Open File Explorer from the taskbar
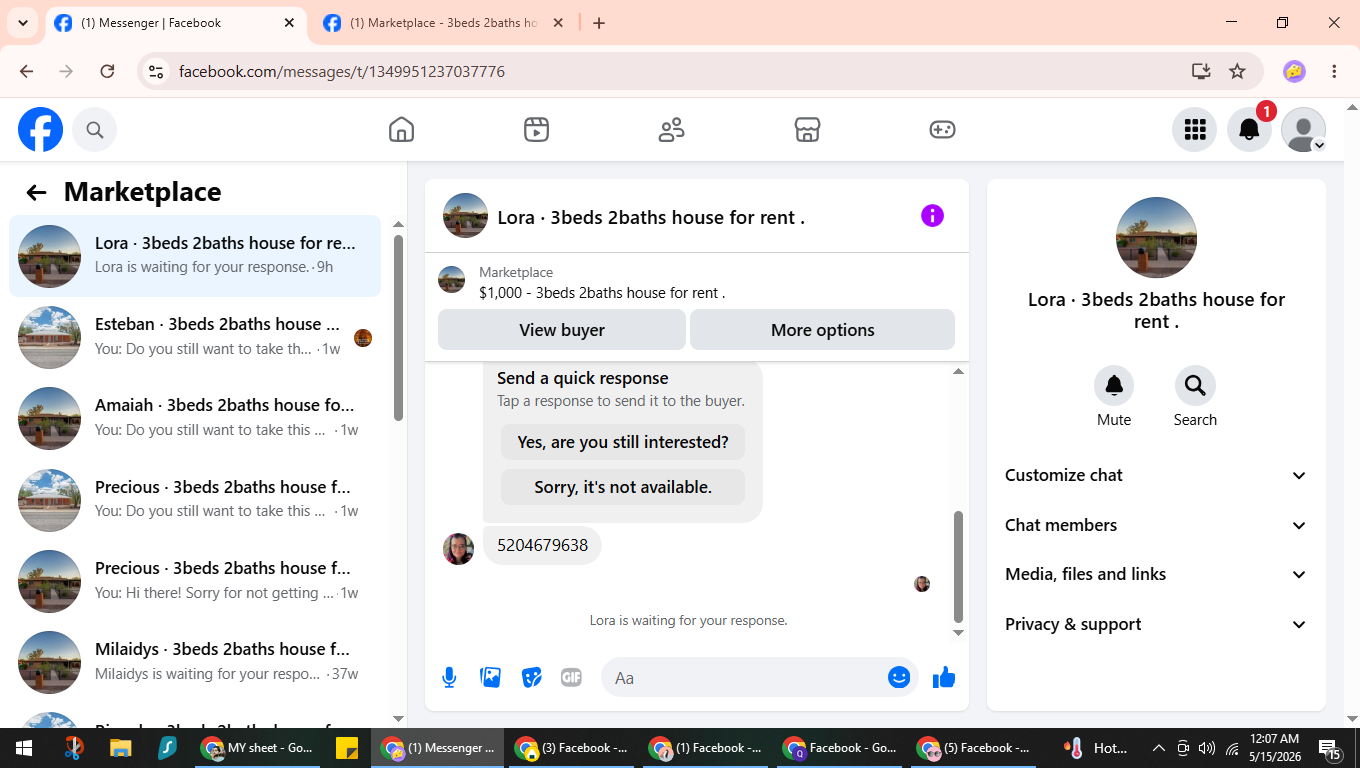The height and width of the screenshot is (768, 1360). pyautogui.click(x=120, y=748)
